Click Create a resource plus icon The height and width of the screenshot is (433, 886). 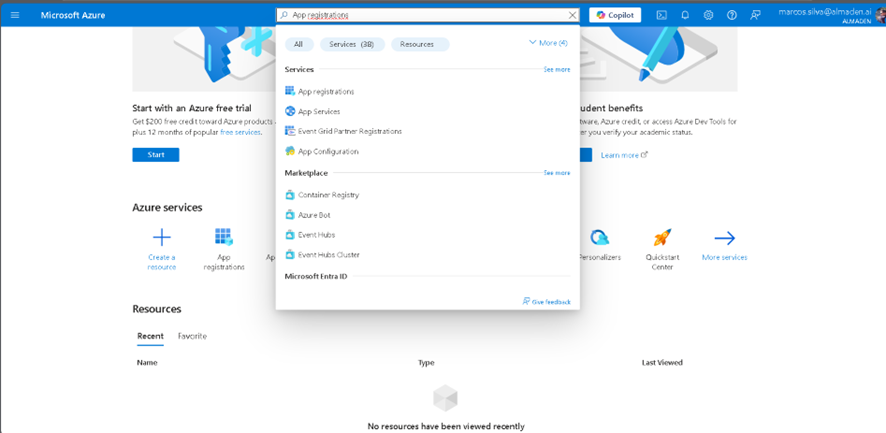click(161, 238)
